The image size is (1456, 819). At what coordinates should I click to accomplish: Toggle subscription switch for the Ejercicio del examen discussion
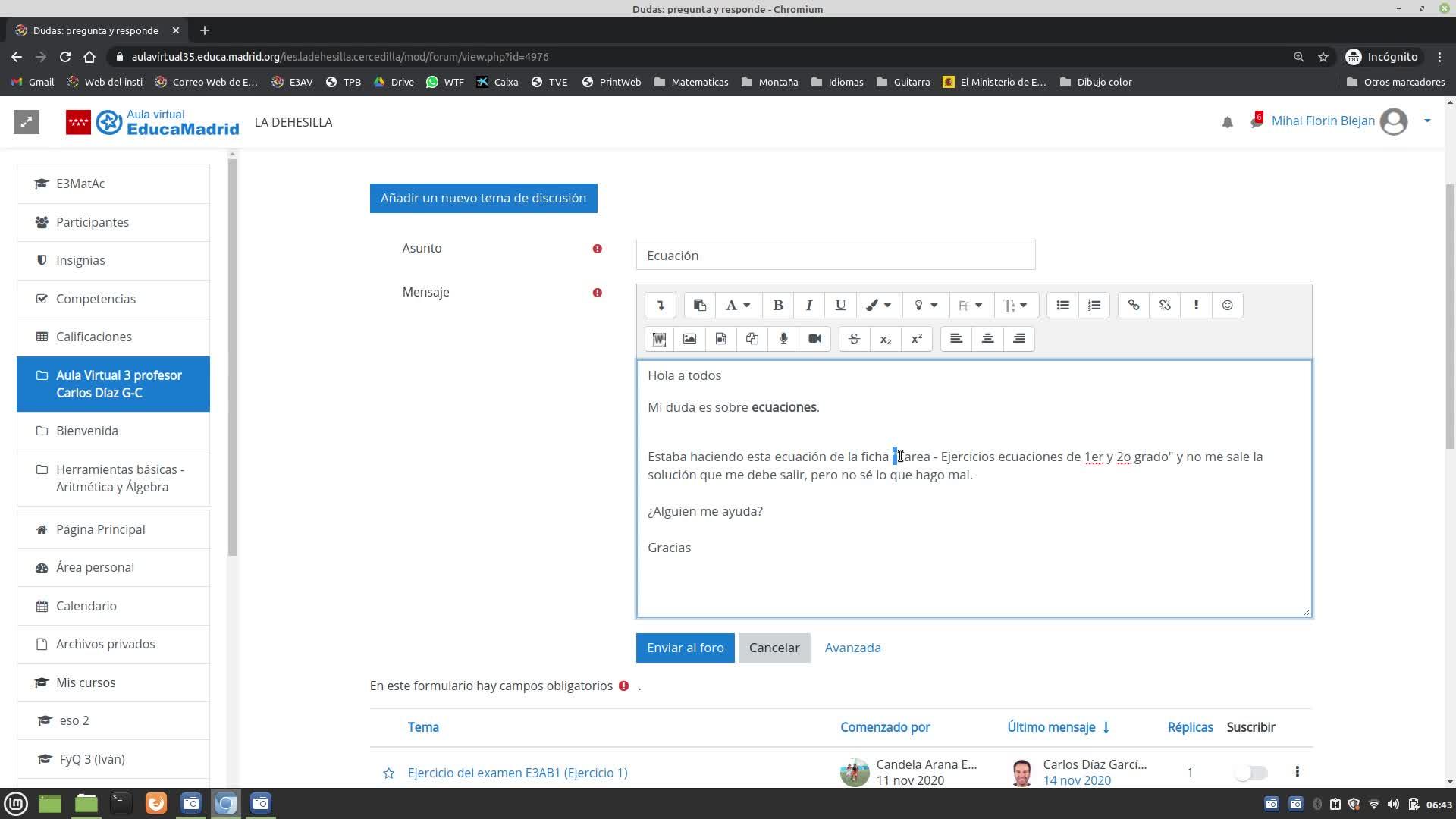point(1250,773)
